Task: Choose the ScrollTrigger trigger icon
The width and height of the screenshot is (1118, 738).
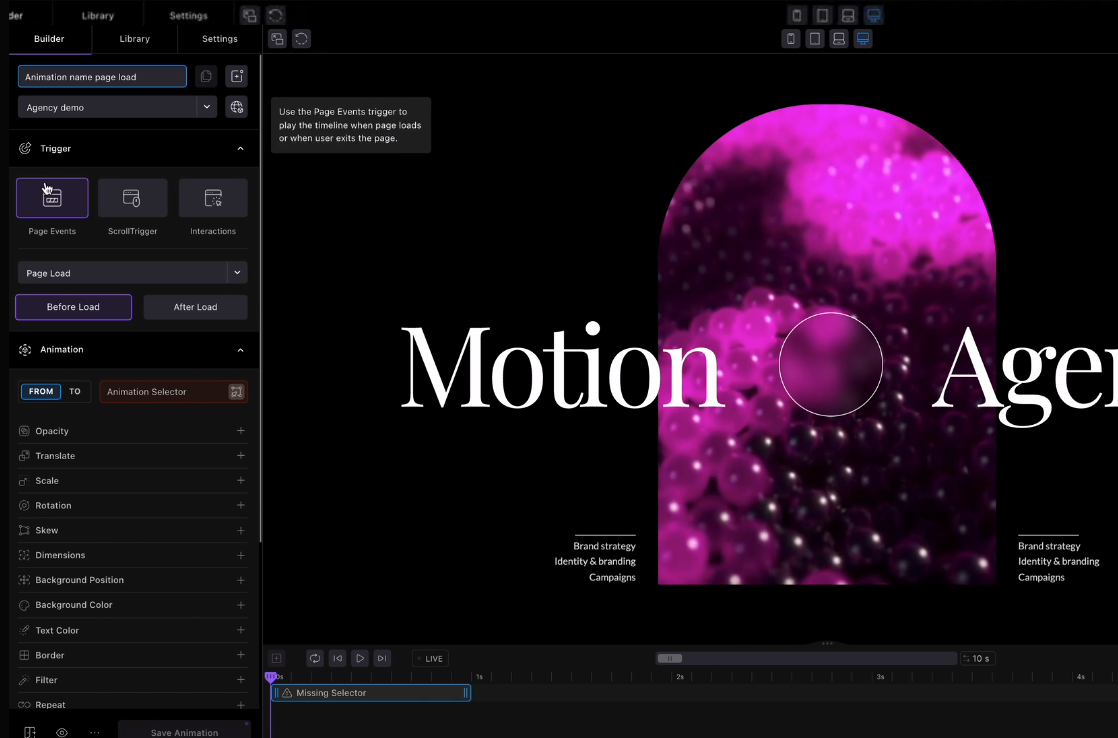Action: tap(132, 198)
